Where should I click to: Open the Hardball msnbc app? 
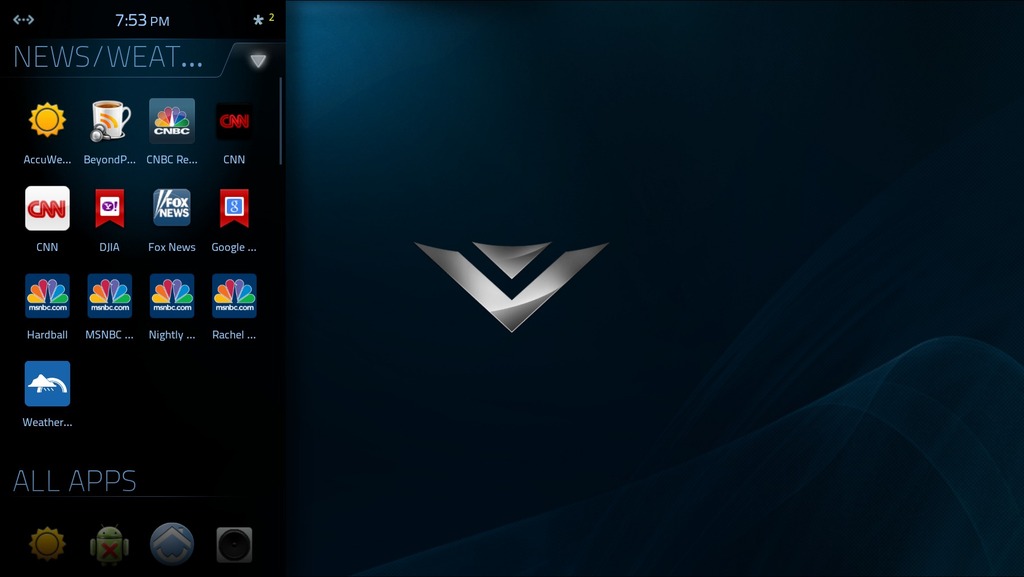[x=47, y=296]
